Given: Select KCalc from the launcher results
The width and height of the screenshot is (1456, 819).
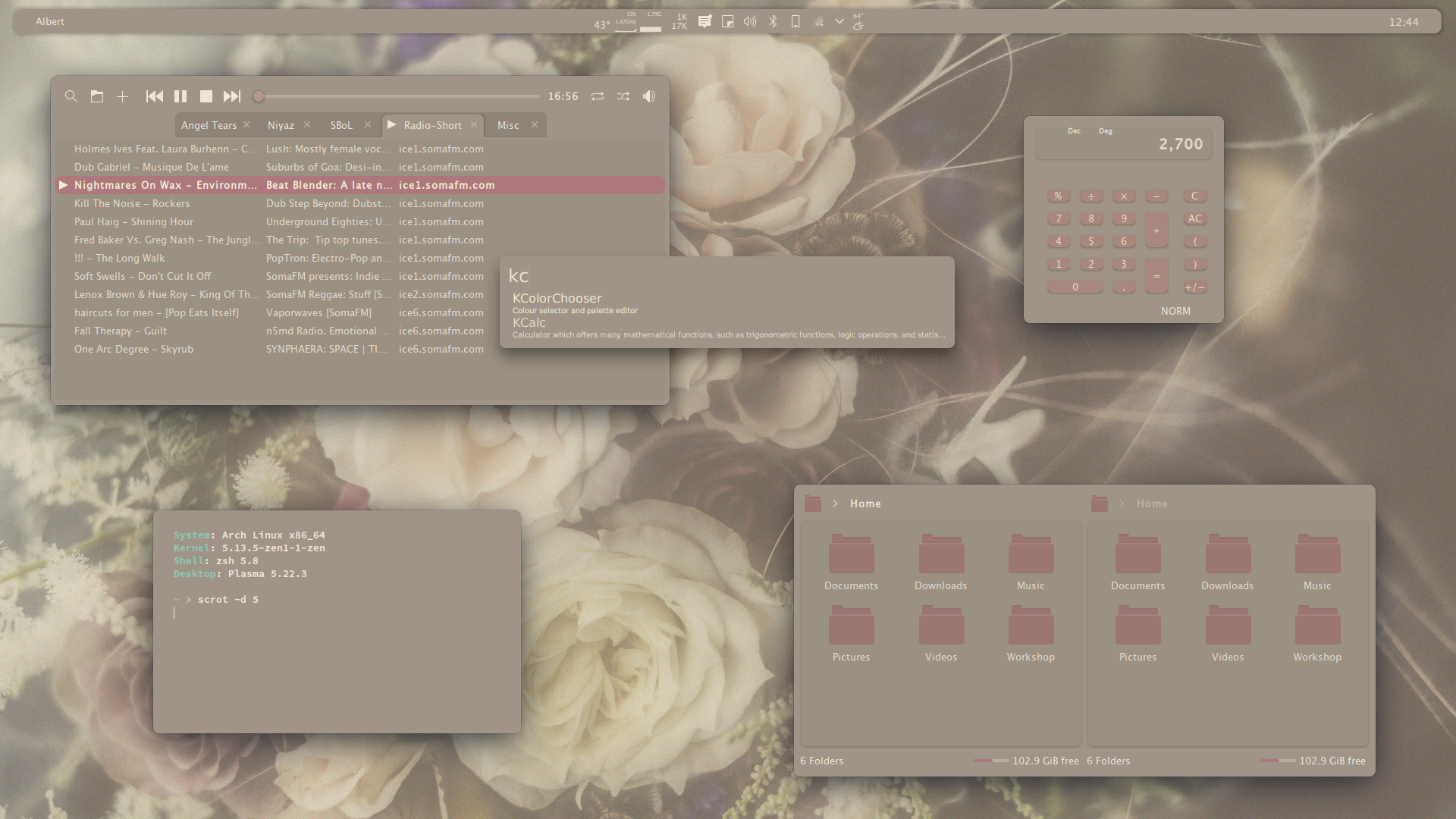Looking at the screenshot, I should point(529,323).
